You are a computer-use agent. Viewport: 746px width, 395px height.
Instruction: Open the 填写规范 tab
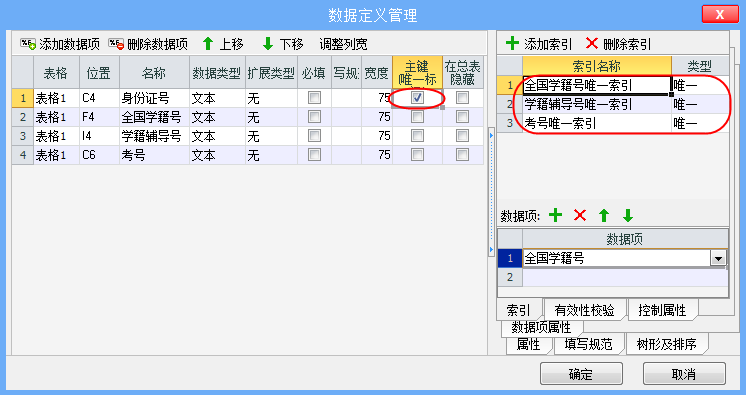(589, 344)
